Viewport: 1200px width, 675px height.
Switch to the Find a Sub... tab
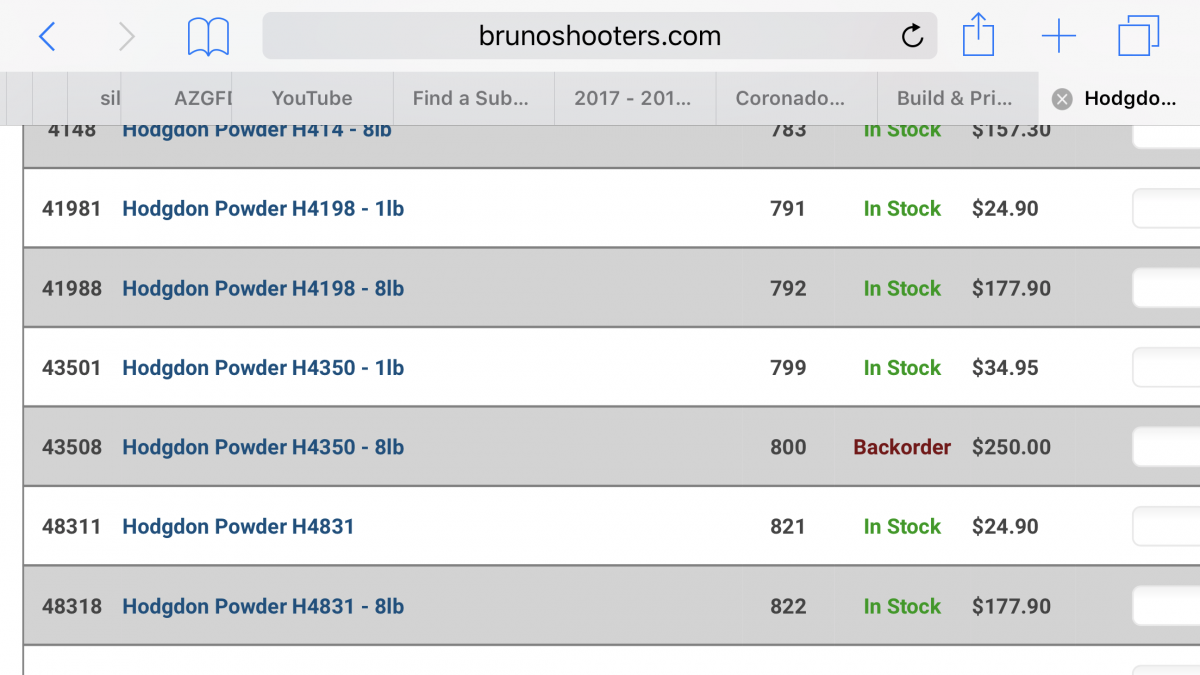coord(470,98)
